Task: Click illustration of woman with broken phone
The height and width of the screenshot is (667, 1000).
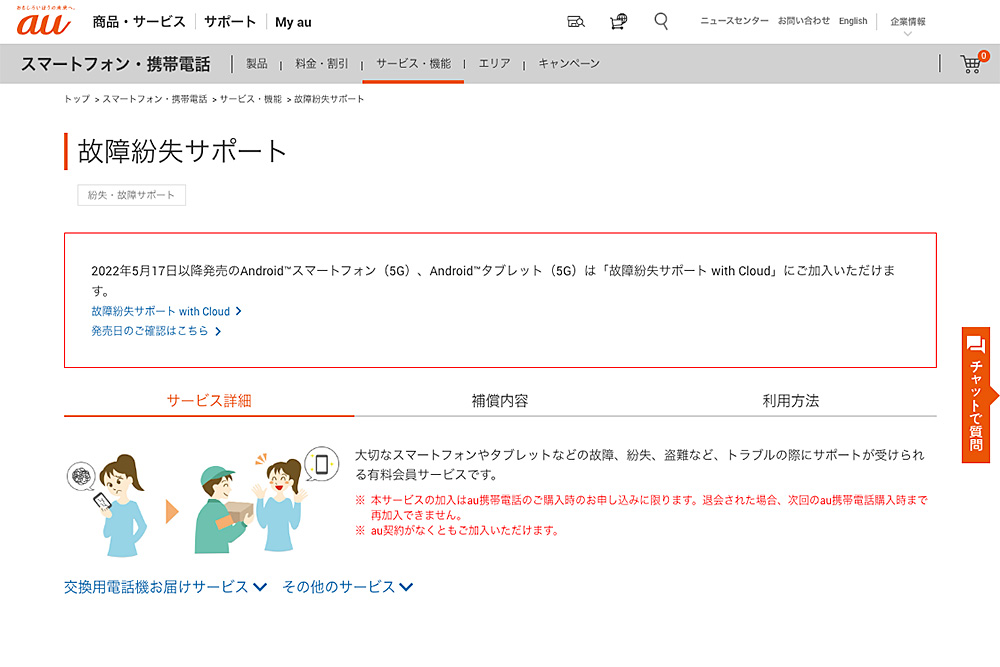Action: coord(108,505)
